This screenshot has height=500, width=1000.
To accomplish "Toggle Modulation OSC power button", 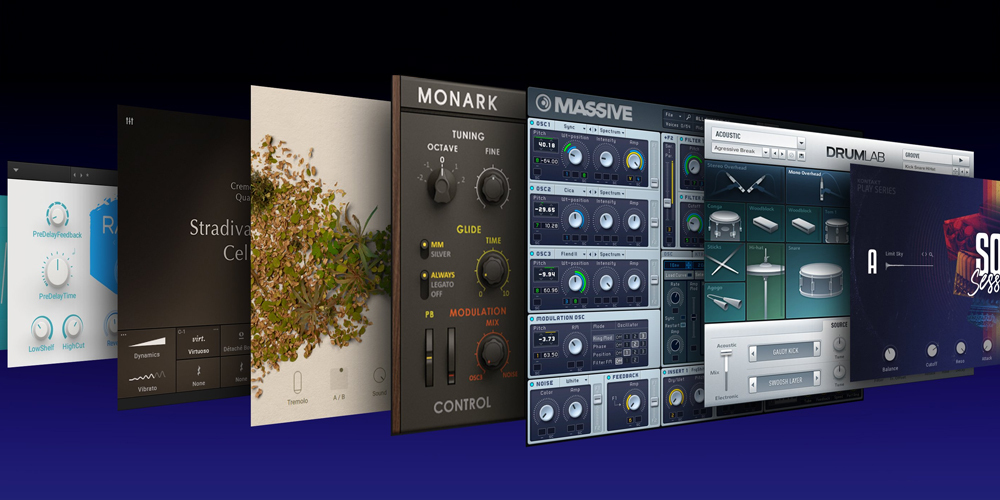I will 532,318.
